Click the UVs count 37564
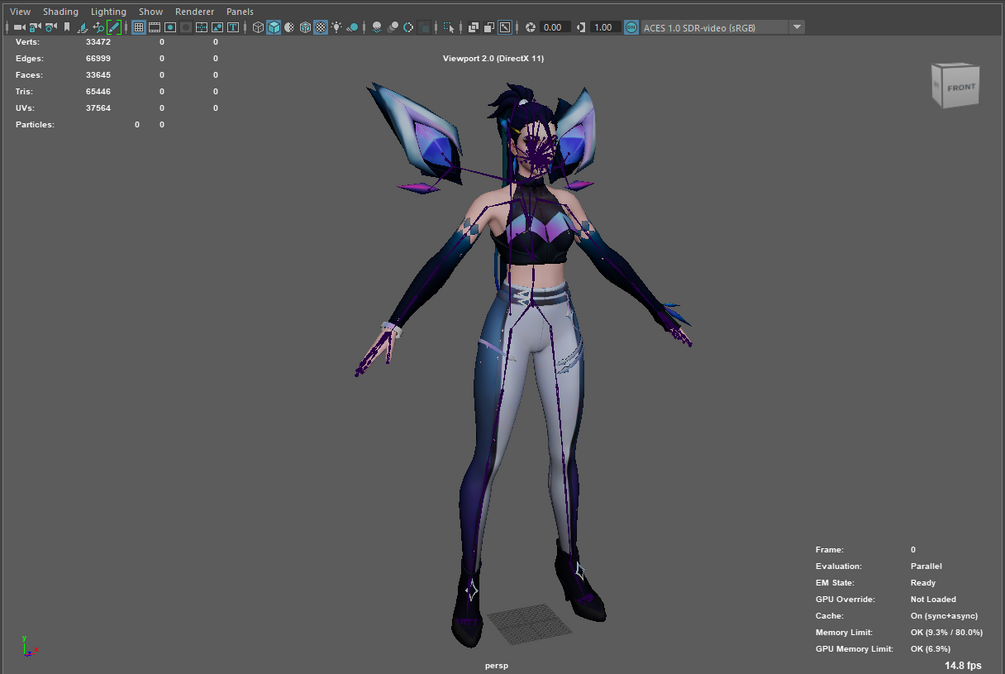This screenshot has height=674, width=1005. pos(98,108)
